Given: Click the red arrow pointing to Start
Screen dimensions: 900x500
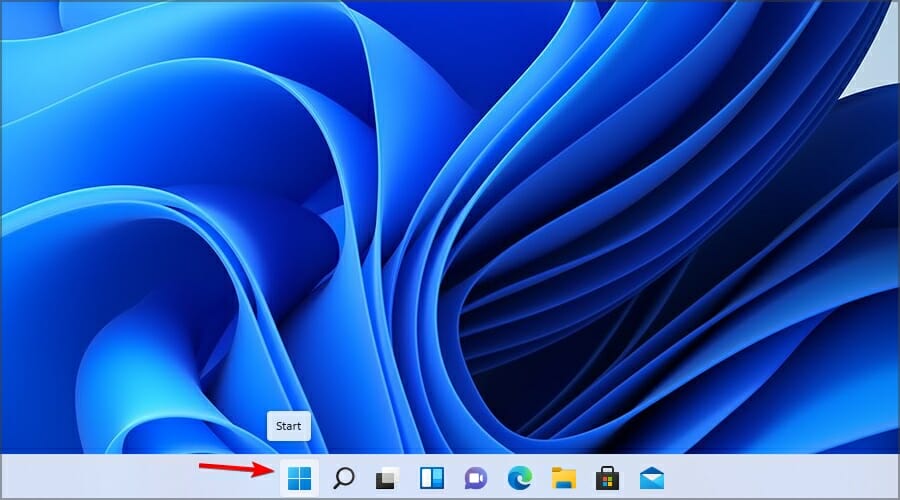Looking at the screenshot, I should coord(235,467).
